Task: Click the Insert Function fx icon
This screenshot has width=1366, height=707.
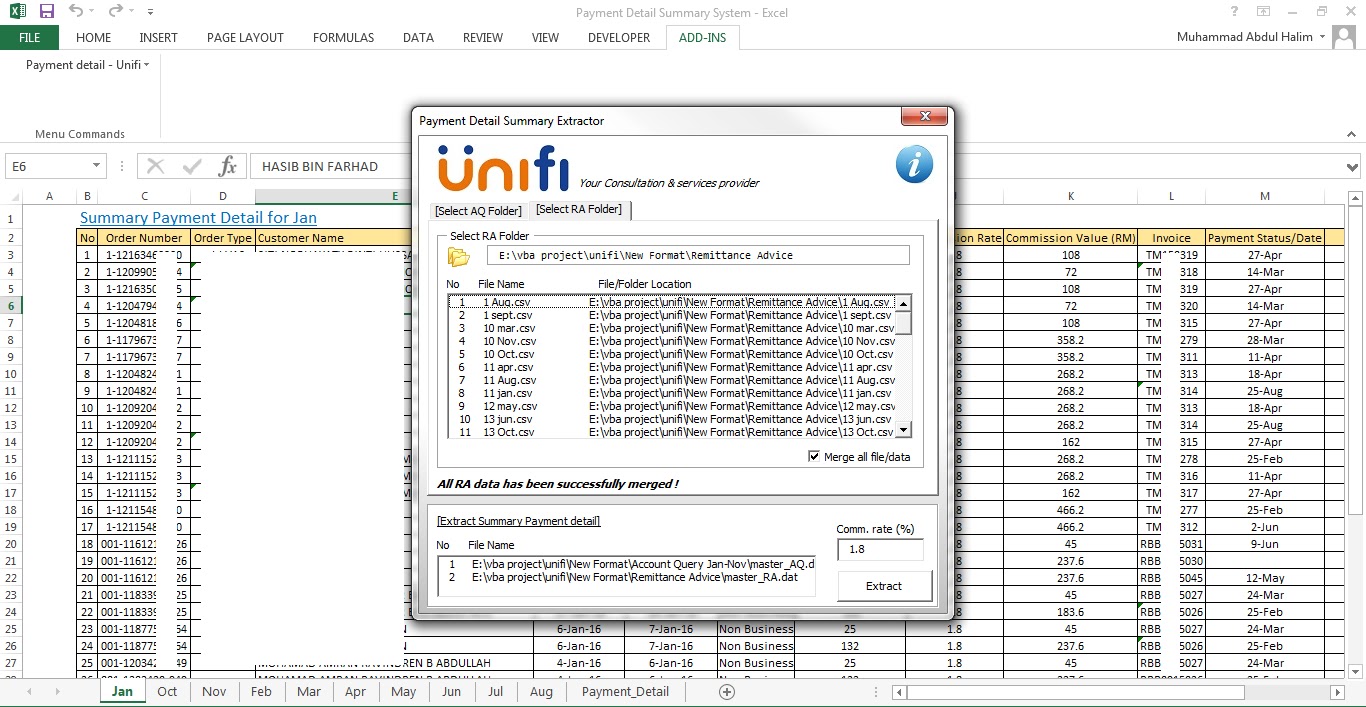Action: [x=227, y=166]
